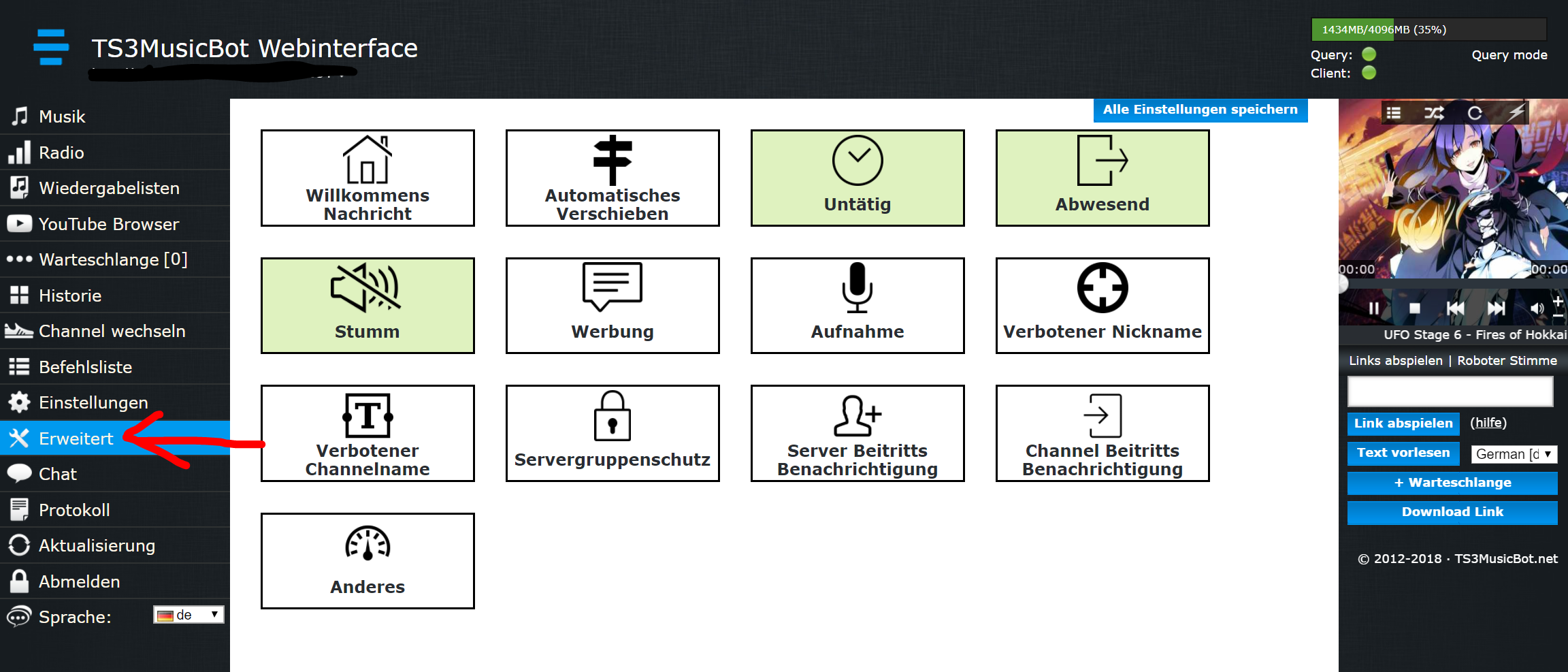Stop playback in the player
Image resolution: width=1568 pixels, height=672 pixels.
(x=1415, y=308)
